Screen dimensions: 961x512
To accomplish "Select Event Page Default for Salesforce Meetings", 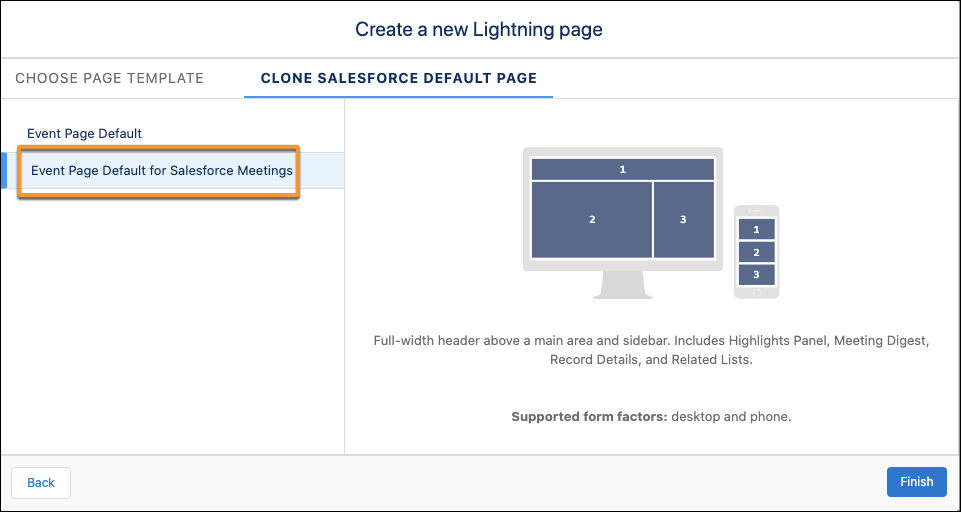I will tap(162, 170).
